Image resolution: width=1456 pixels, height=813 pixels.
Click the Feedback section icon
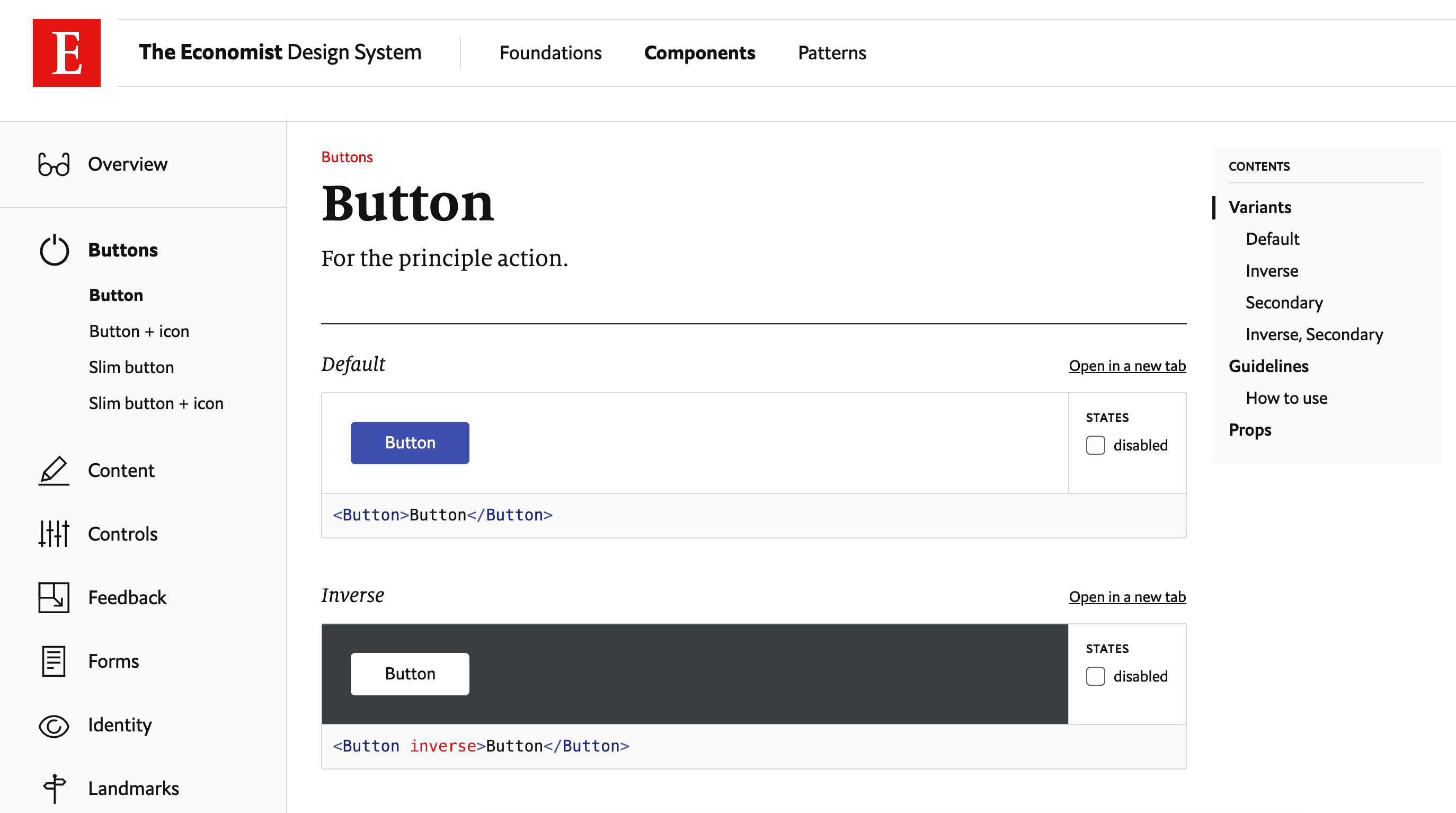pyautogui.click(x=54, y=598)
